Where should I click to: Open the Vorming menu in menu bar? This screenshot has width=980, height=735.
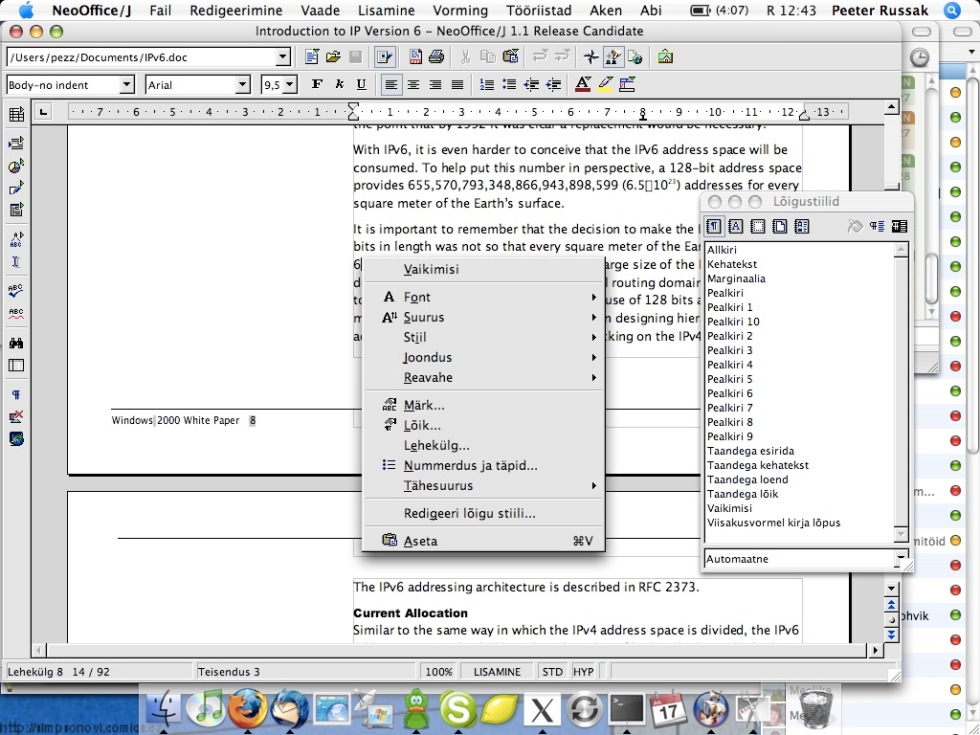460,10
